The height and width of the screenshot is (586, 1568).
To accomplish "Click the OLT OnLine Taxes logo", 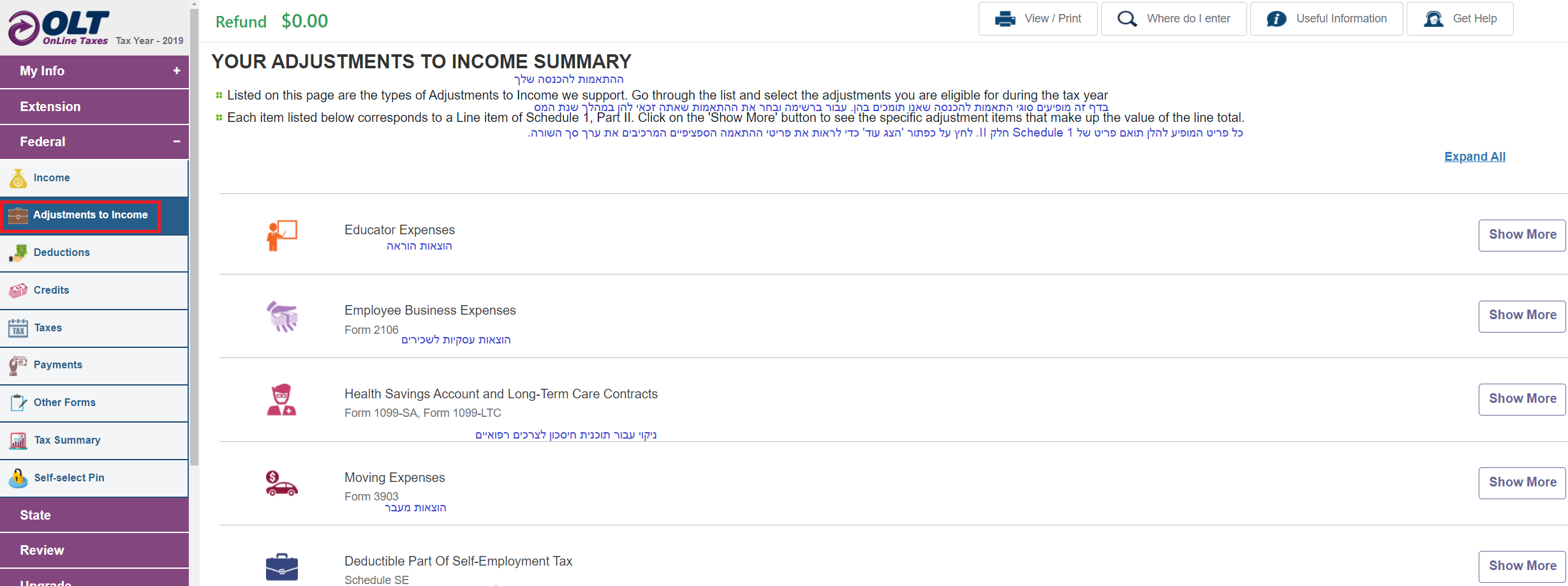I will [59, 28].
